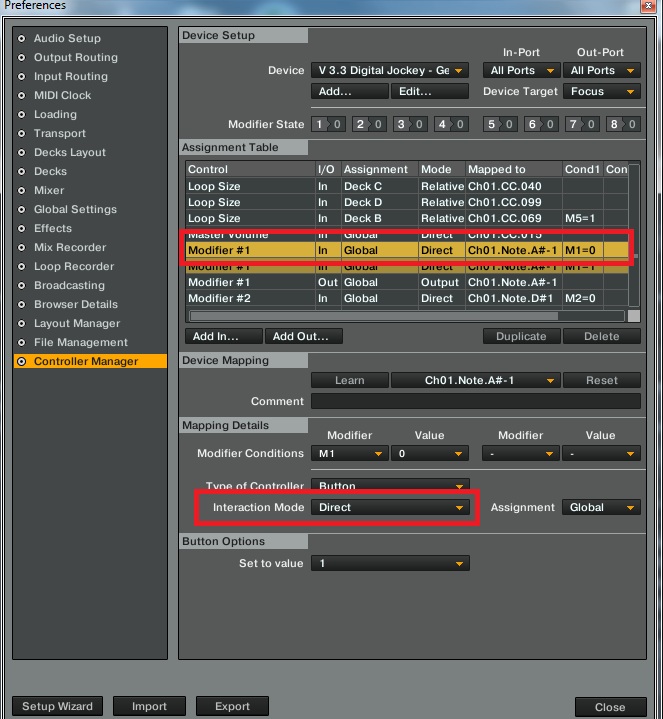Open first Modifier M1 dropdown
The height and width of the screenshot is (719, 663).
pos(350,454)
